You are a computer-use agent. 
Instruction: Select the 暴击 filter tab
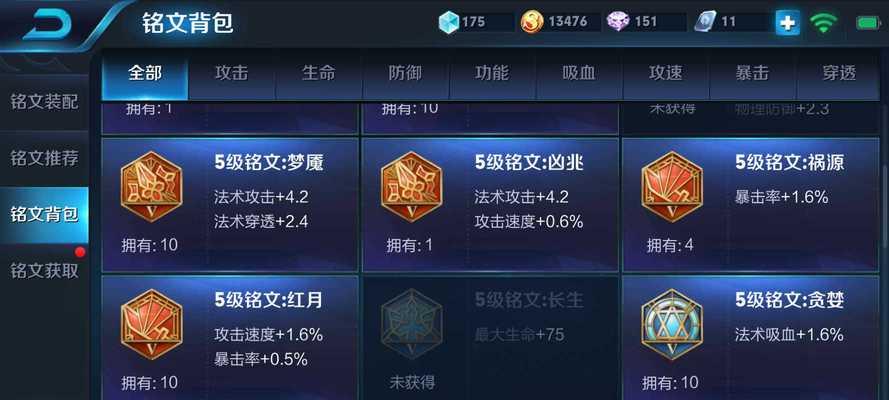tap(752, 74)
